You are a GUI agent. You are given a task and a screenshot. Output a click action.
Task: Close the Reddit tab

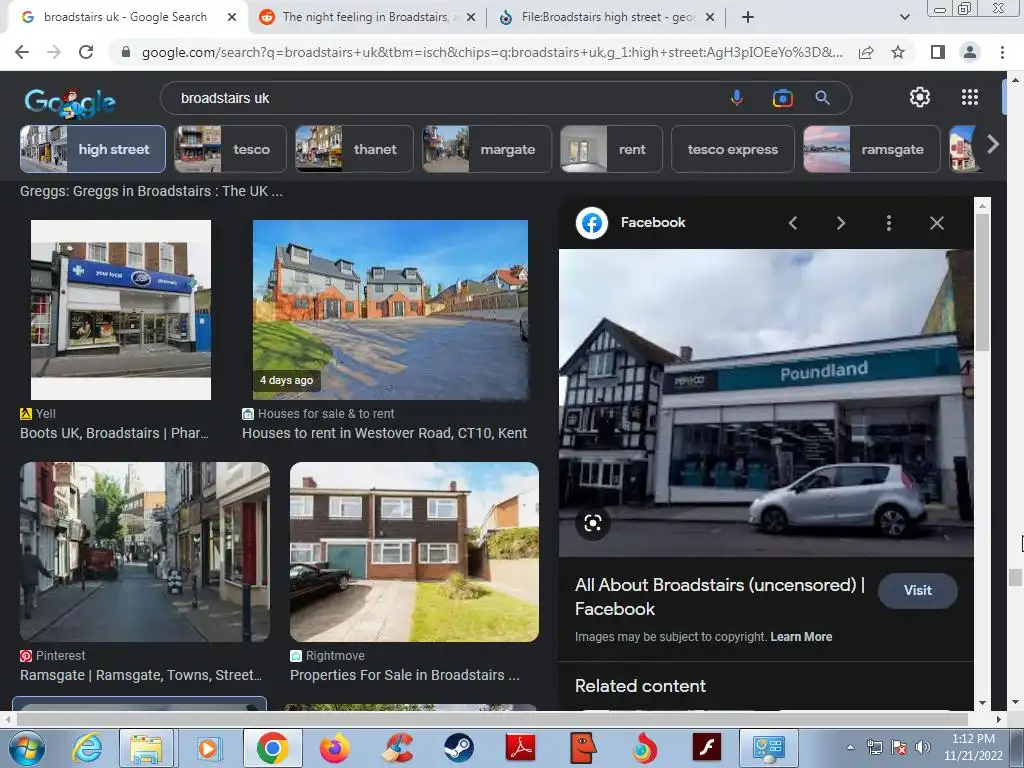(x=471, y=17)
